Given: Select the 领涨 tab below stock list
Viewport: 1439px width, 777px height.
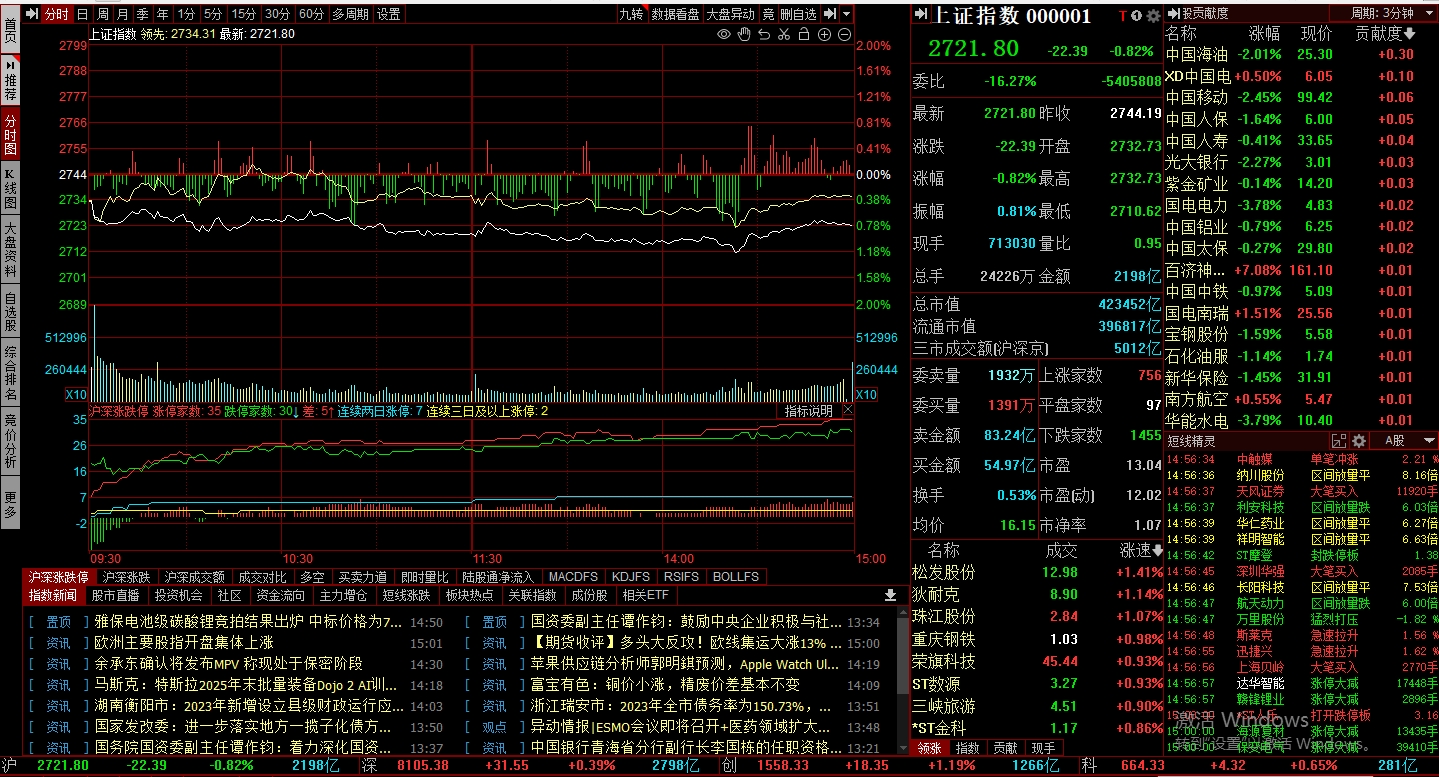Looking at the screenshot, I should (x=930, y=747).
